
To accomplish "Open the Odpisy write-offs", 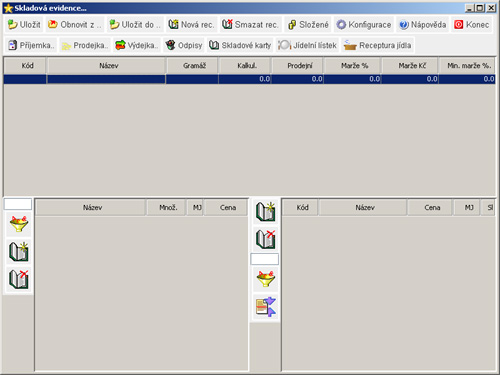I will pyautogui.click(x=184, y=45).
